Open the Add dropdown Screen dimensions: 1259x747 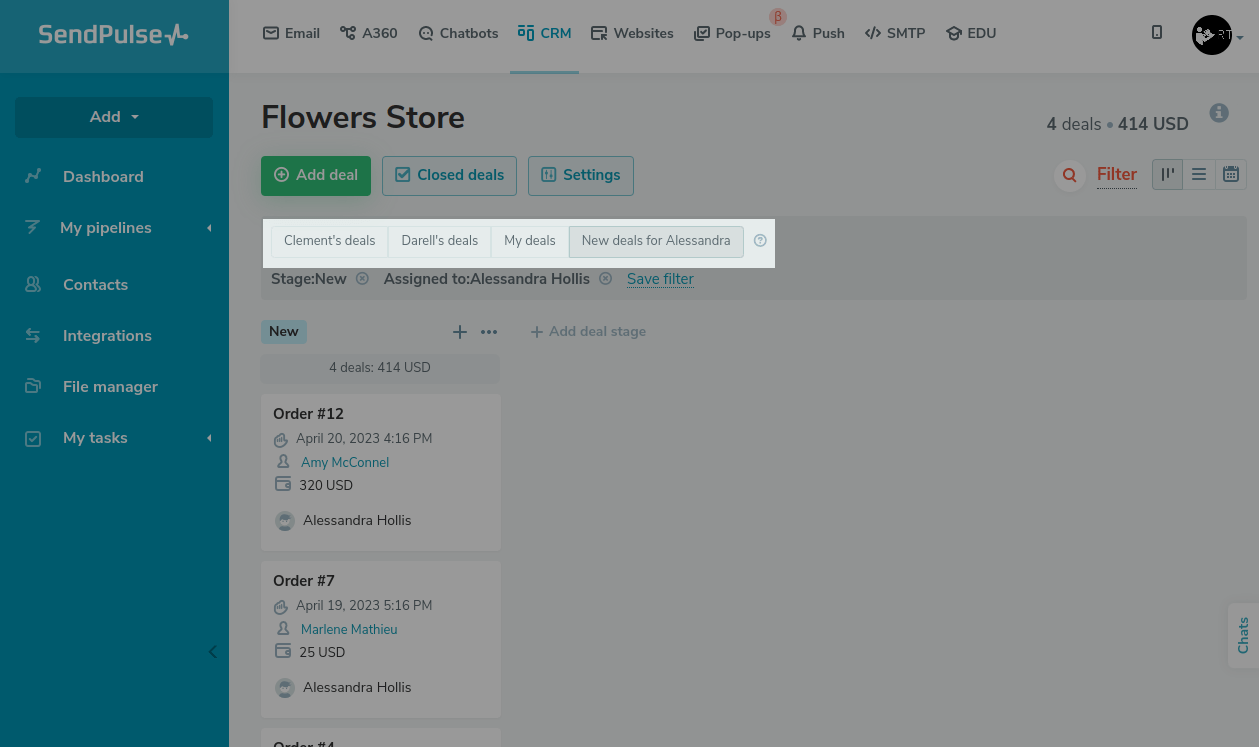click(x=114, y=117)
